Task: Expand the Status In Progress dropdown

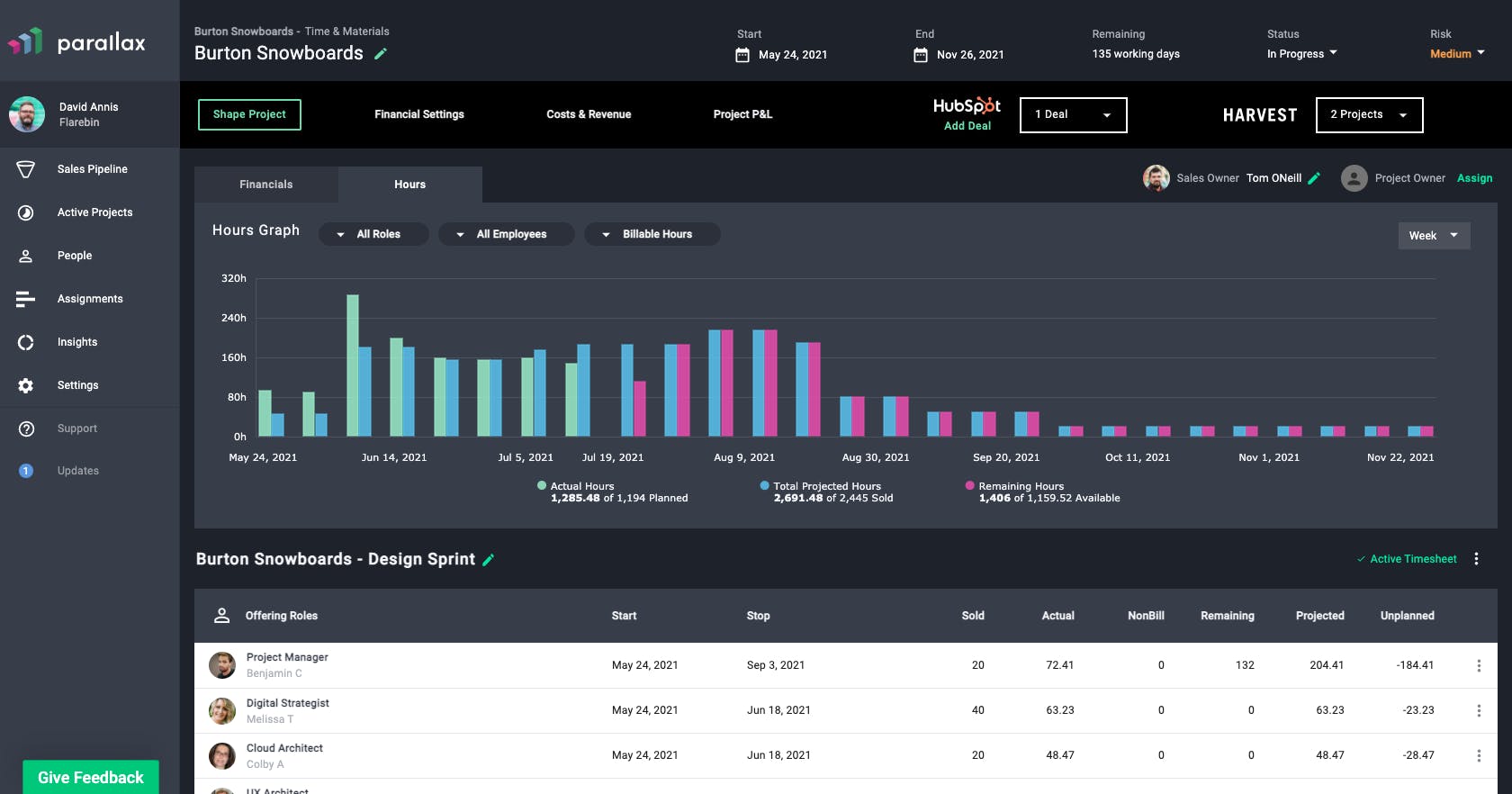Action: (1301, 54)
